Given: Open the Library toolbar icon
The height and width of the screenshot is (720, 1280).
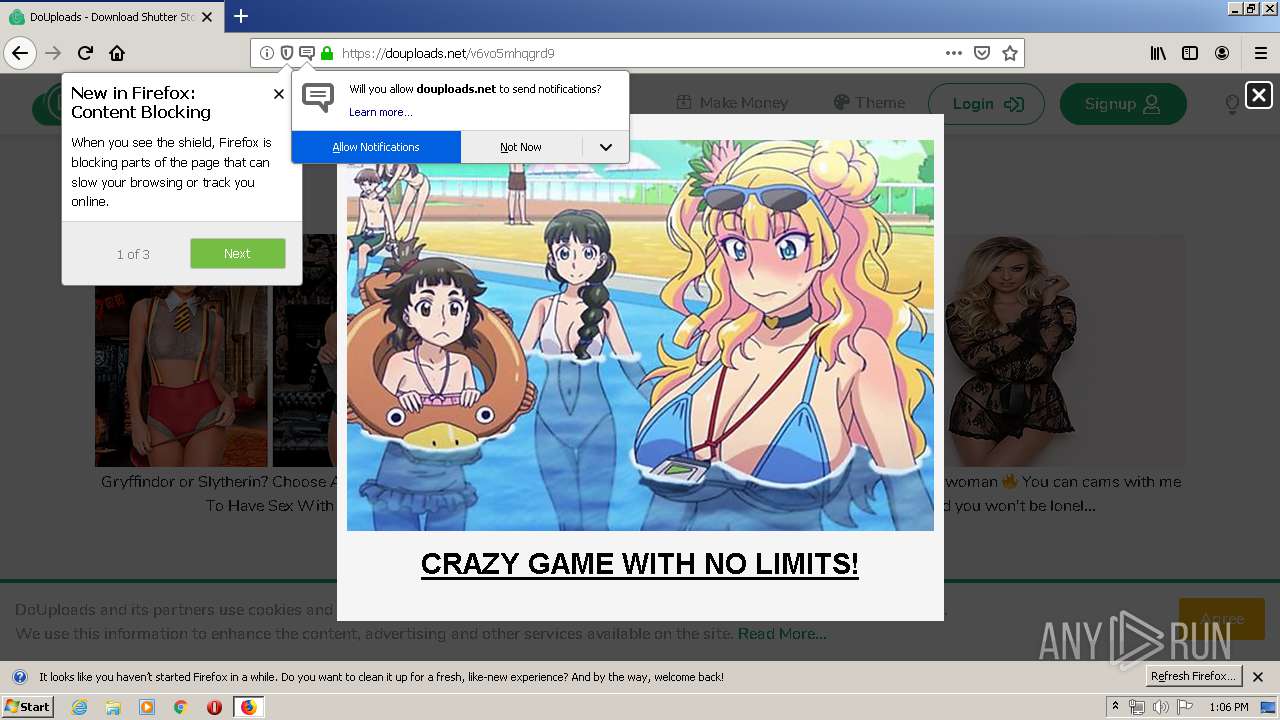Looking at the screenshot, I should pyautogui.click(x=1158, y=53).
